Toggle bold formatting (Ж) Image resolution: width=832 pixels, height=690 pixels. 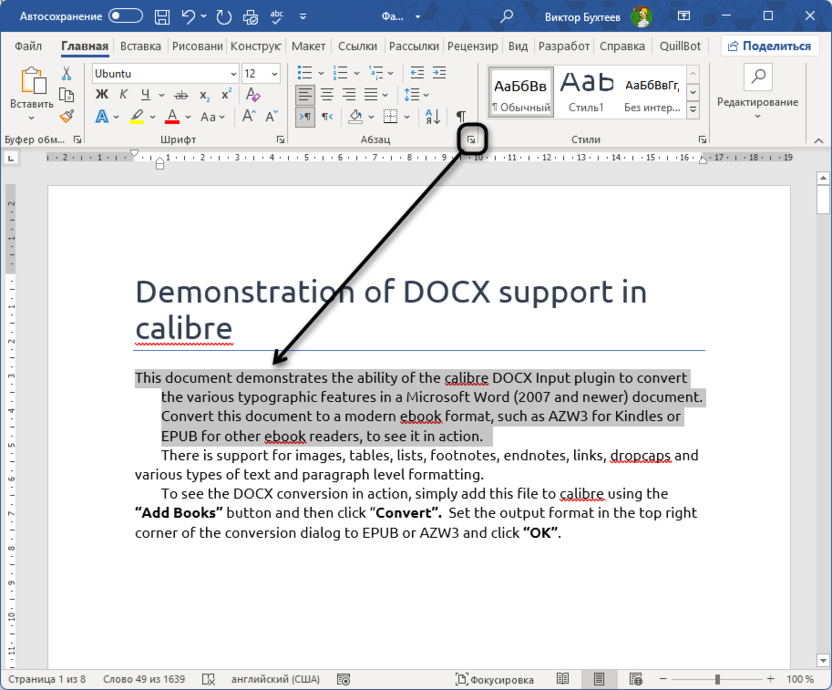click(x=101, y=95)
